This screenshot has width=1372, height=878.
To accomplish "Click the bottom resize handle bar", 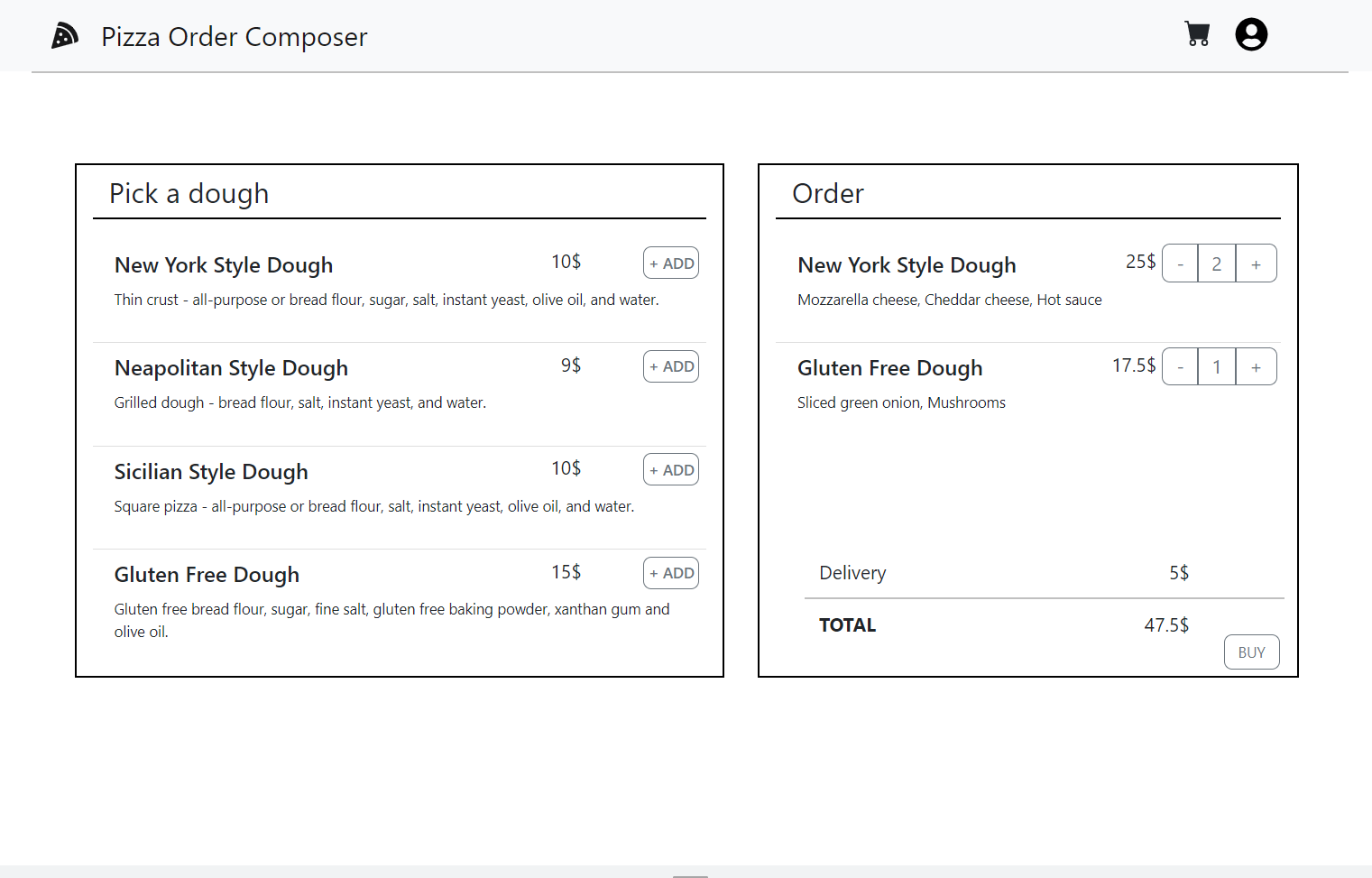I will [690, 876].
